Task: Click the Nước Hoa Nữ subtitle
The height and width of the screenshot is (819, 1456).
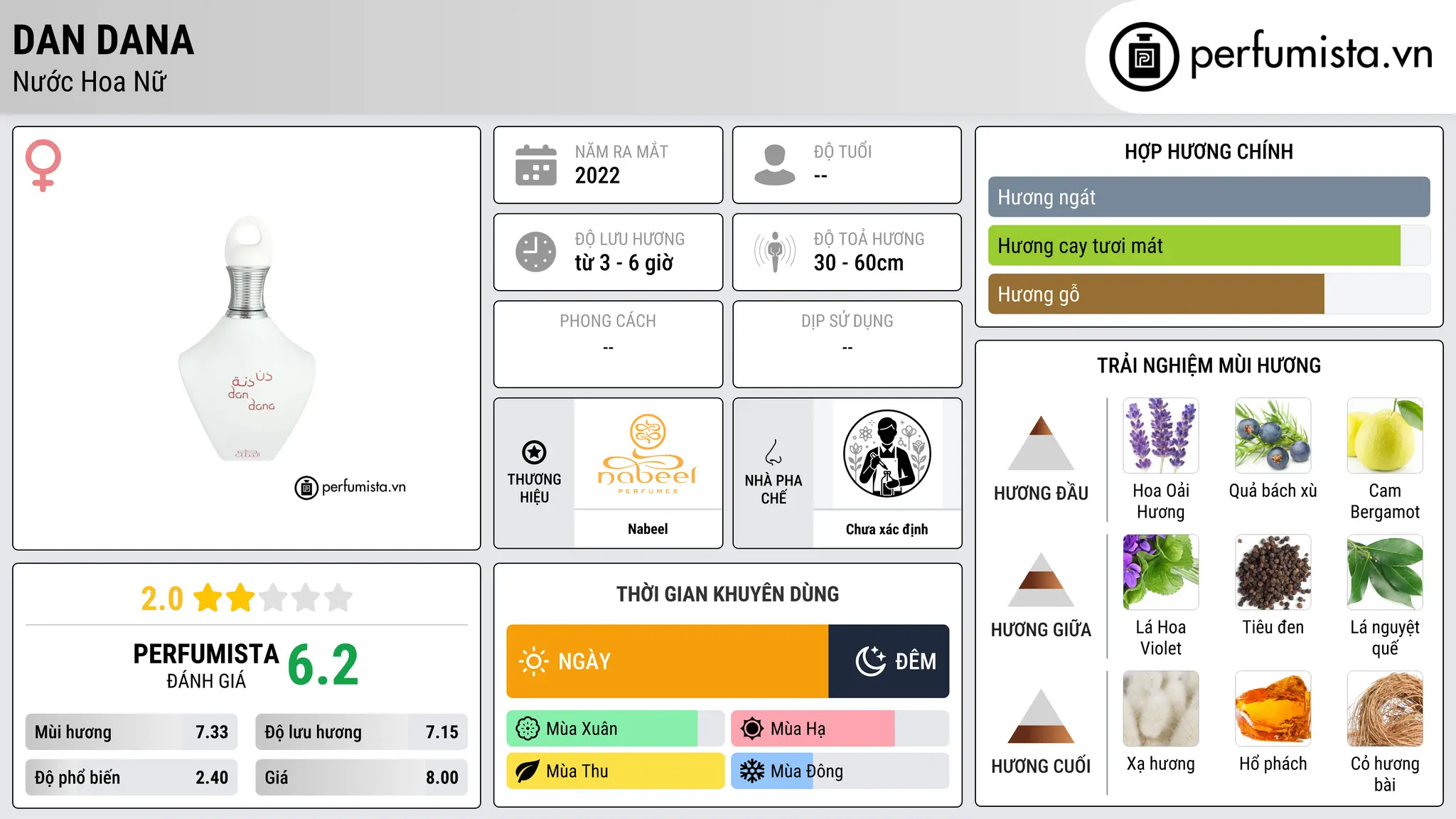Action: point(90,82)
